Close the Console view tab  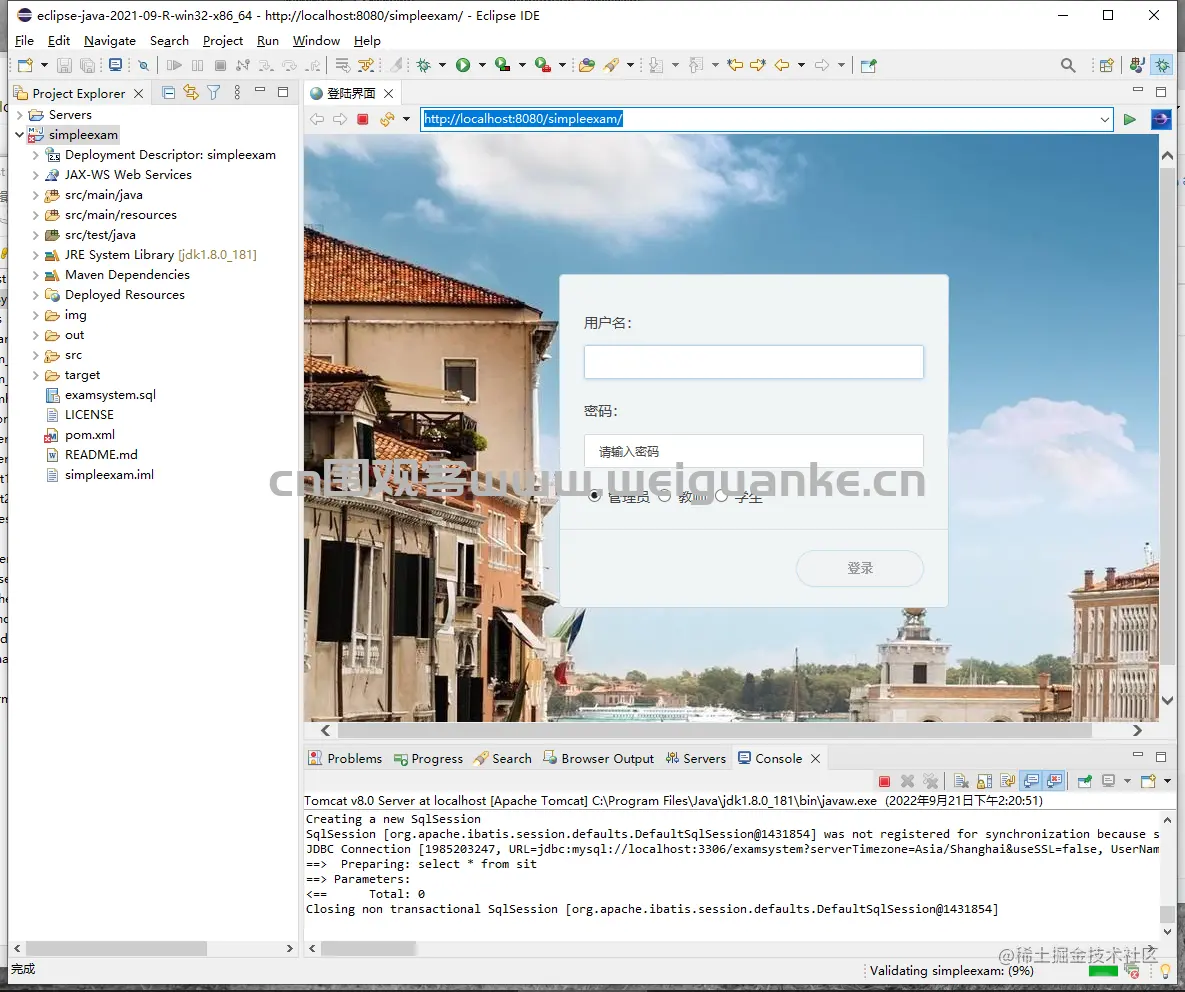[x=815, y=759]
